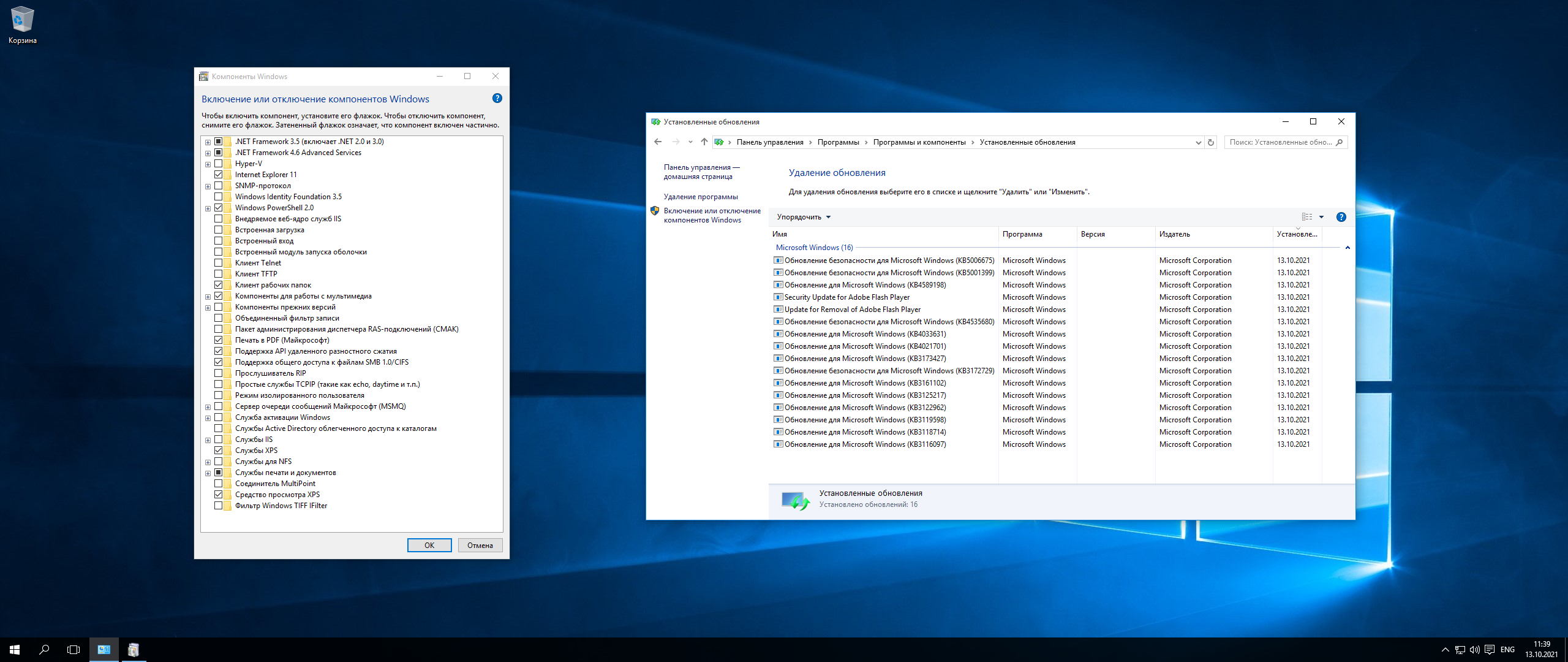
Task: Click the search magnifier in updates search box
Action: point(1340,142)
